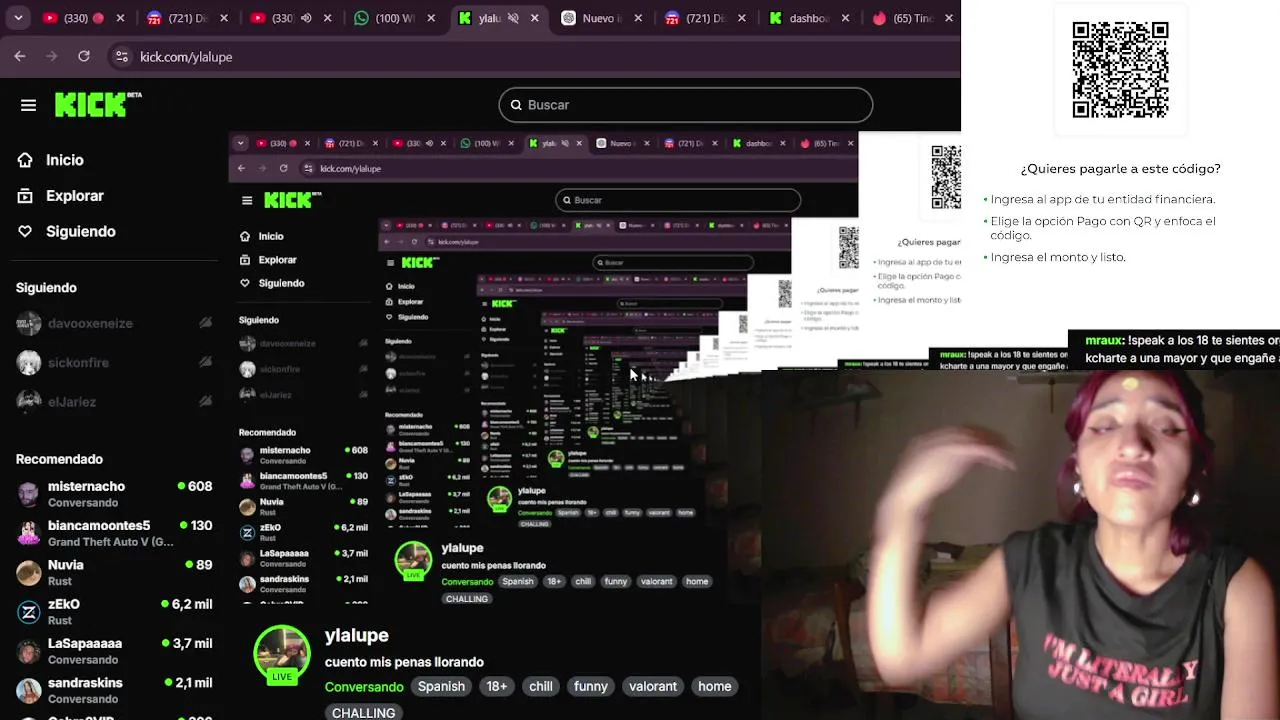Select the largest funny tag
The height and width of the screenshot is (720, 1280).
coord(591,686)
